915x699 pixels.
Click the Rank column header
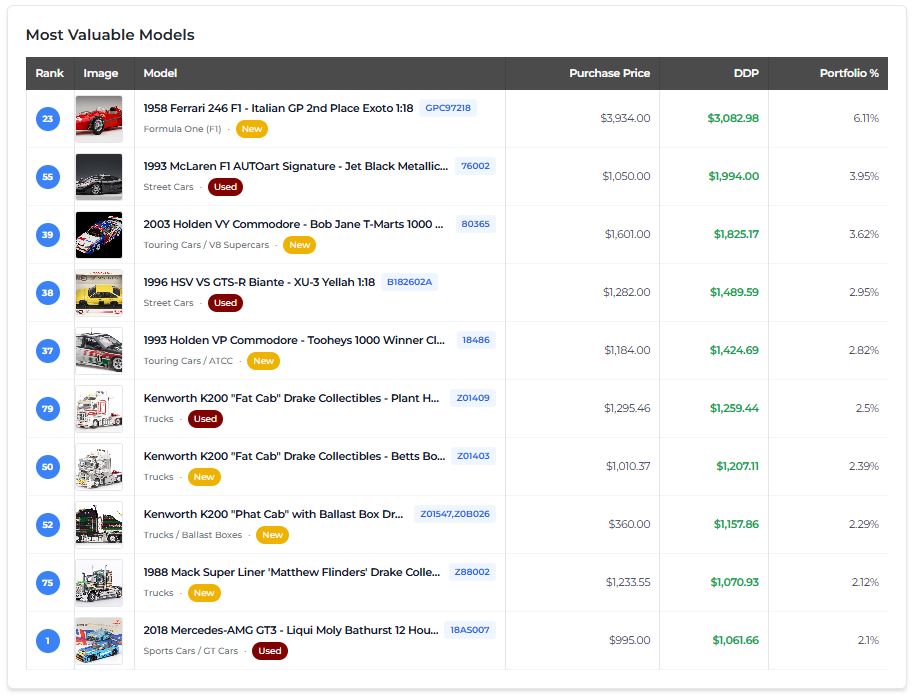click(x=49, y=73)
